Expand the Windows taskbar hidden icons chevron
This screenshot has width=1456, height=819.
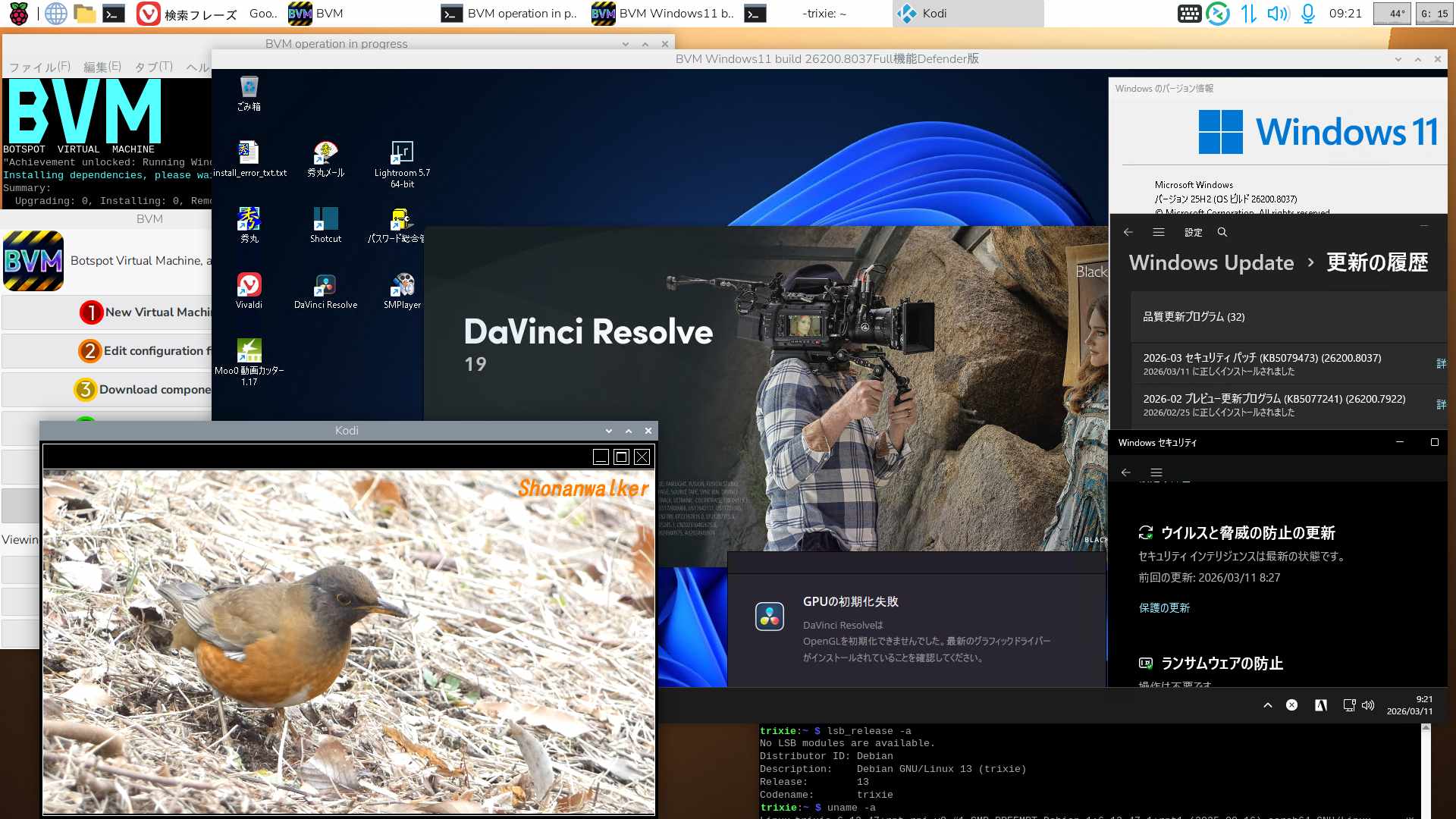(1268, 705)
